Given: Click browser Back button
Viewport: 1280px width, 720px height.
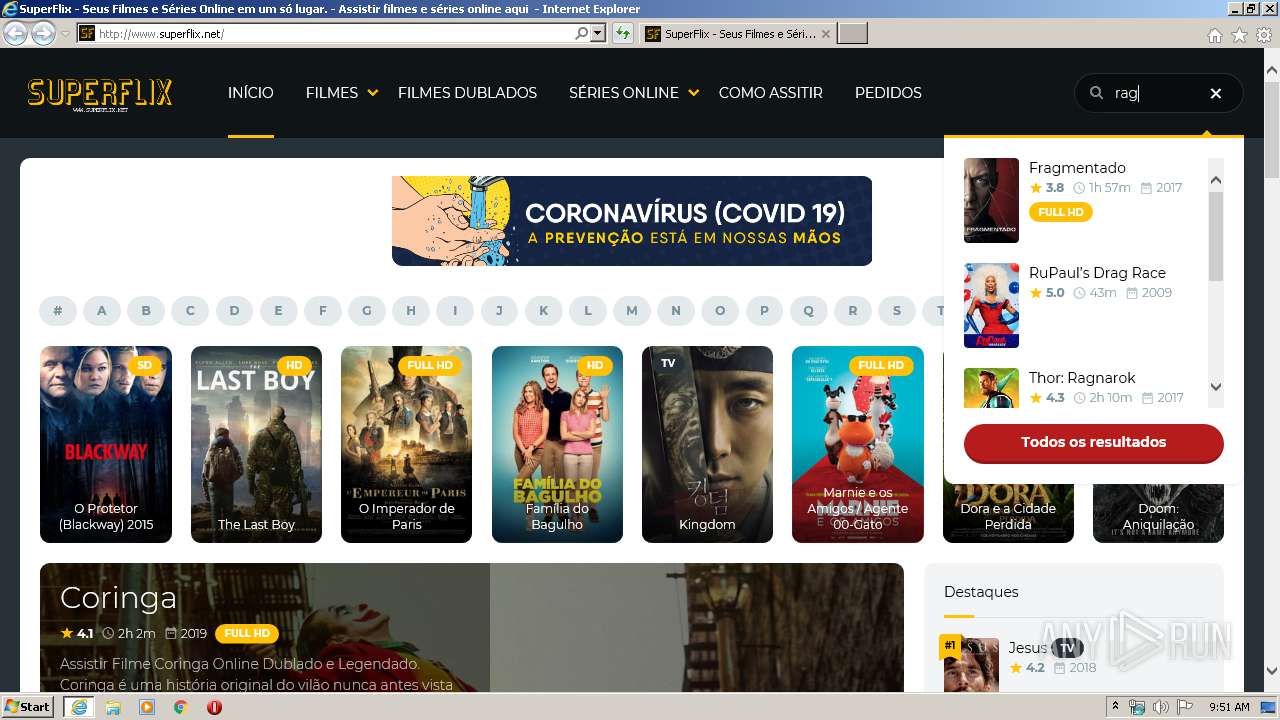Looking at the screenshot, I should pyautogui.click(x=16, y=33).
